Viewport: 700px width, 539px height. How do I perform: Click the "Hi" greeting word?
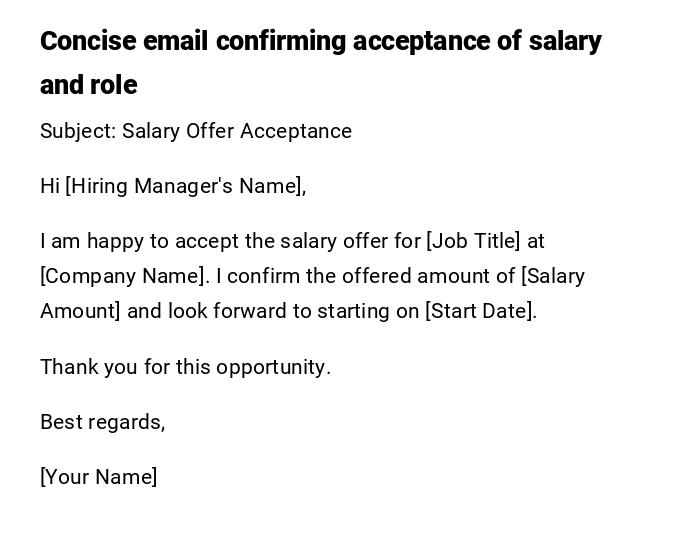click(50, 186)
